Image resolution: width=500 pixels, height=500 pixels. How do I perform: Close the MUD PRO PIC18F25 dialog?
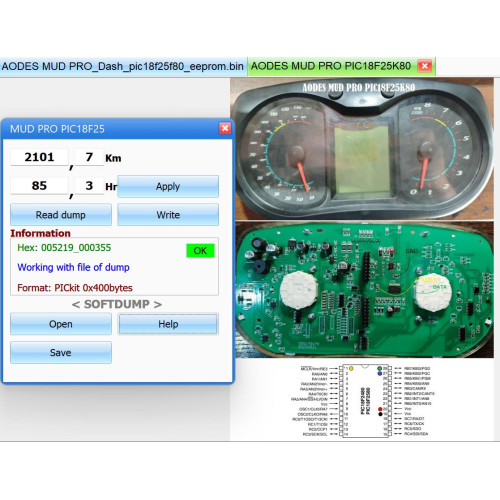[x=225, y=128]
